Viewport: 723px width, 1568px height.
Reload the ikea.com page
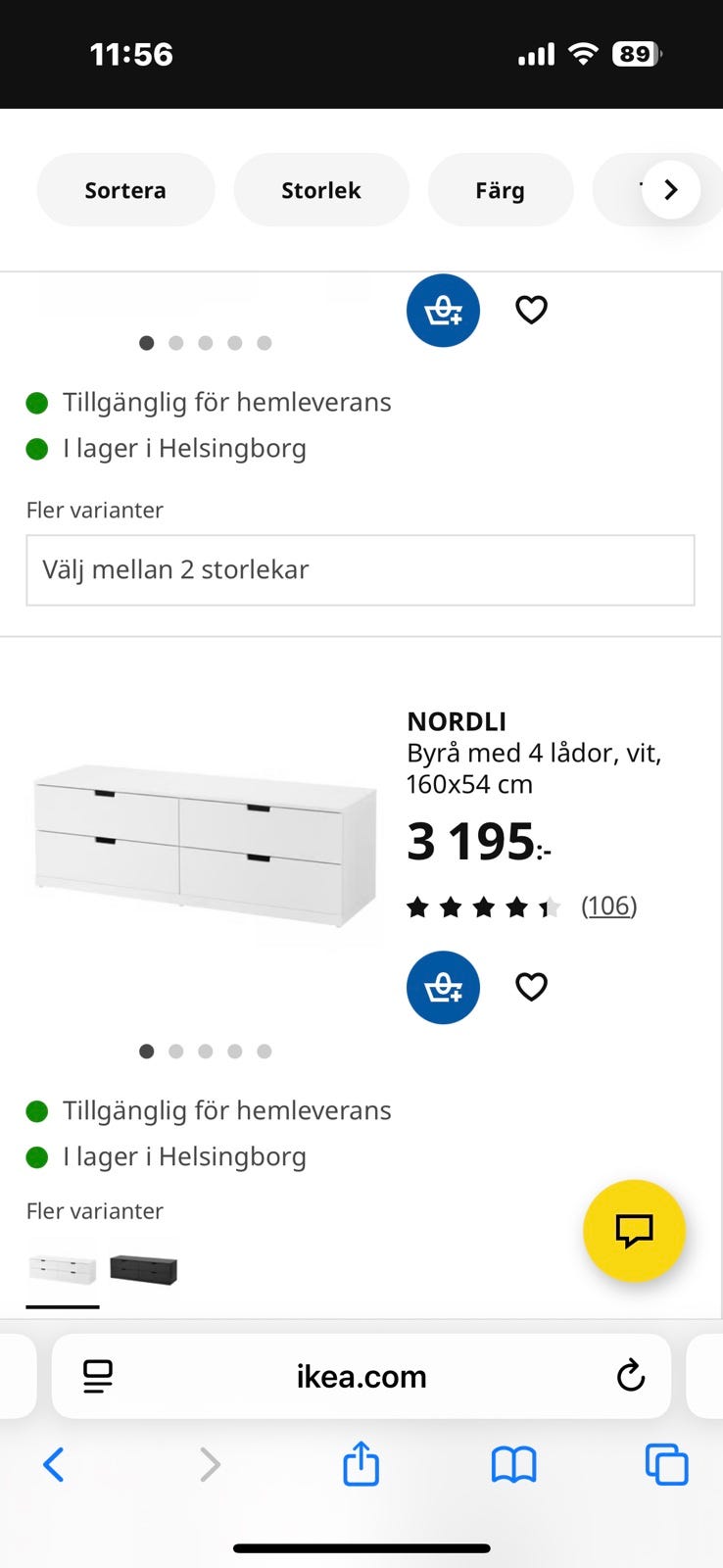coord(631,1376)
